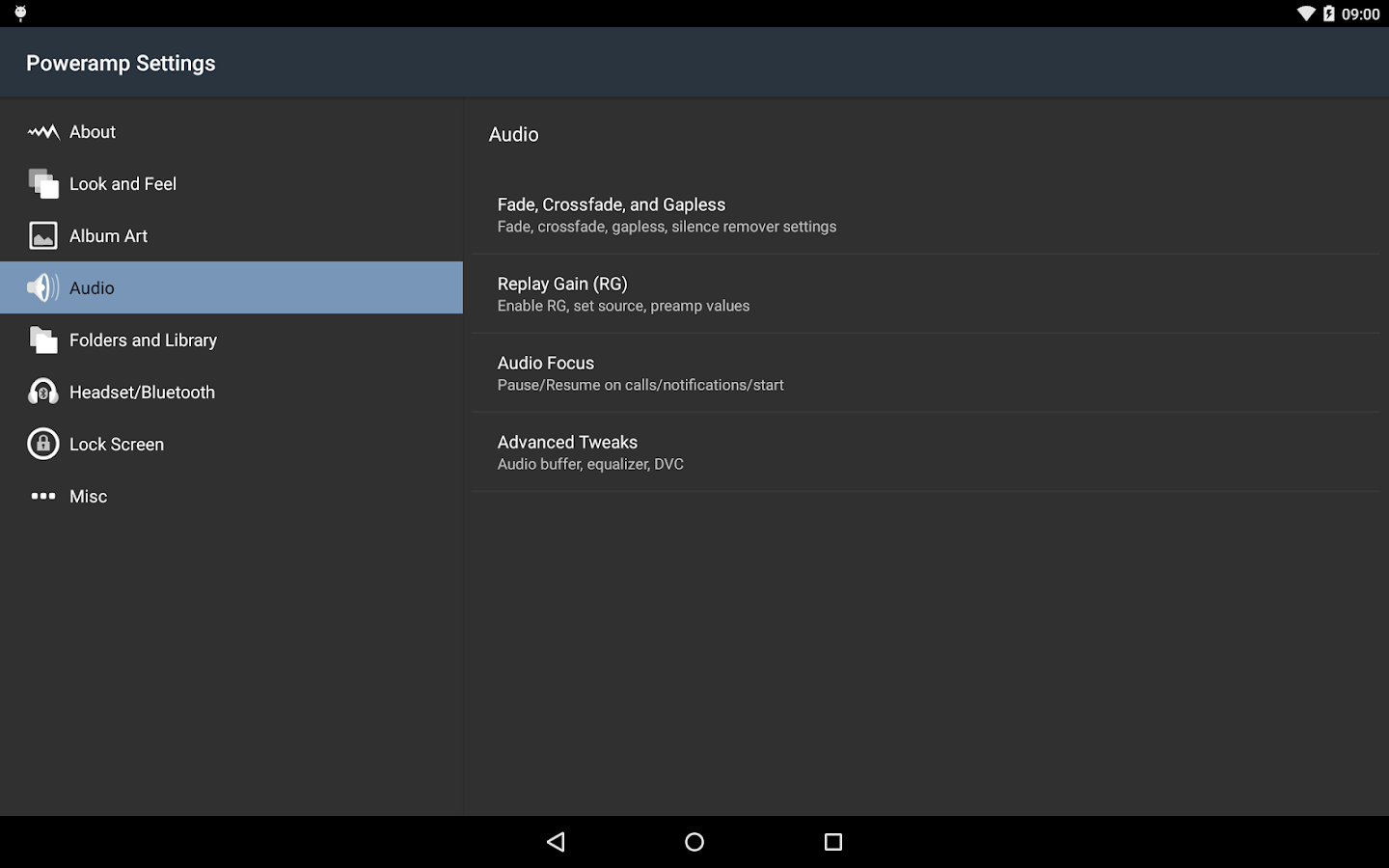Tap the notification icon in status bar
This screenshot has width=1389, height=868.
(20, 14)
